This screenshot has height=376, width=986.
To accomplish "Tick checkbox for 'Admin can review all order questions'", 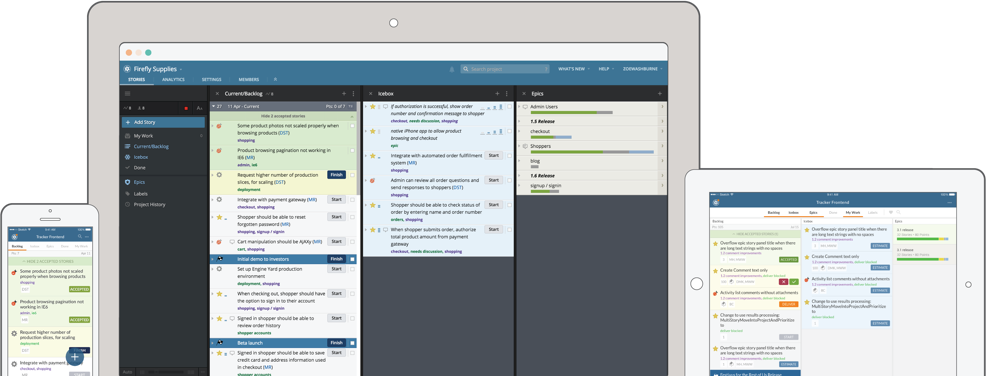I will (509, 180).
